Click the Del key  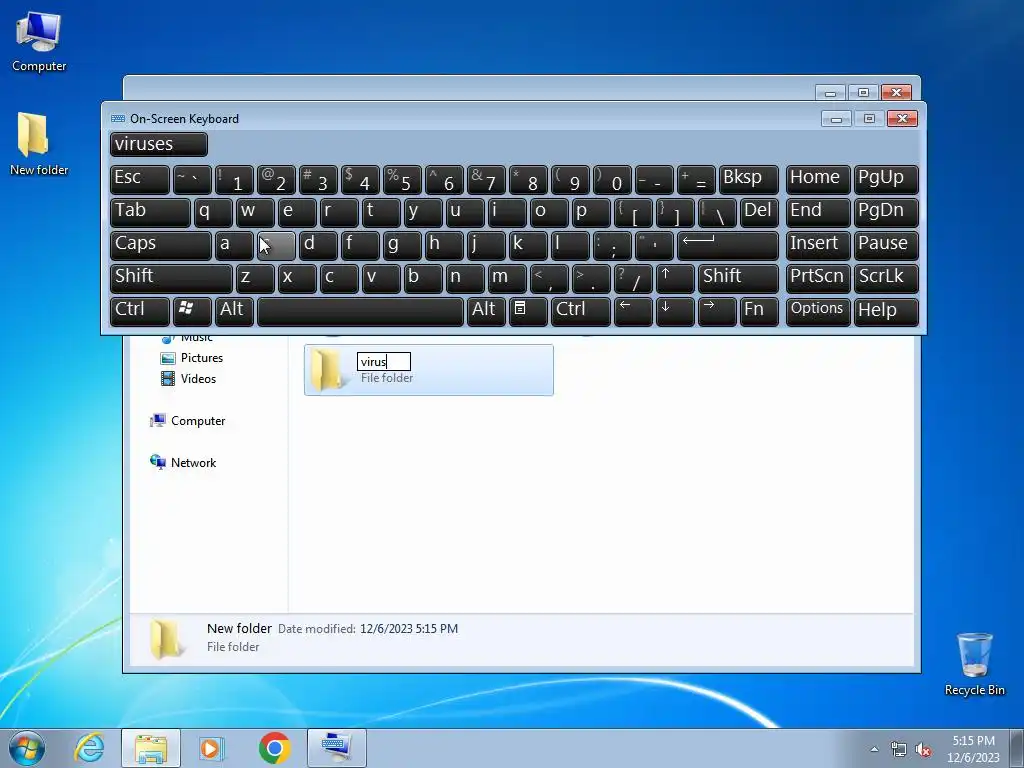[759, 213]
